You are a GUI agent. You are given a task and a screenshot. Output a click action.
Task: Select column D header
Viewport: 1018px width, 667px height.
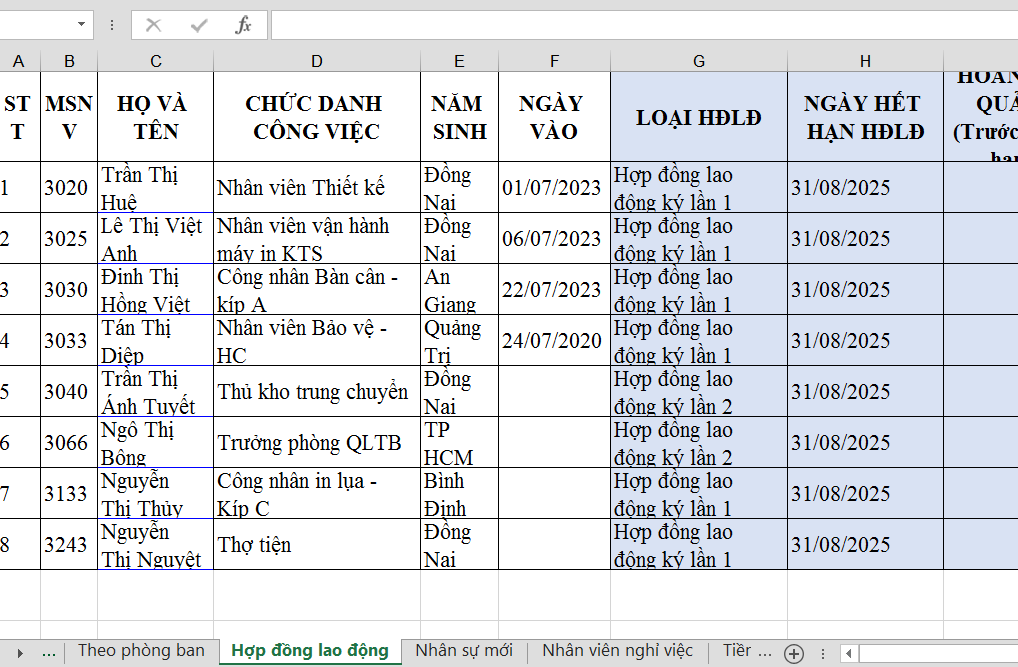[x=317, y=62]
